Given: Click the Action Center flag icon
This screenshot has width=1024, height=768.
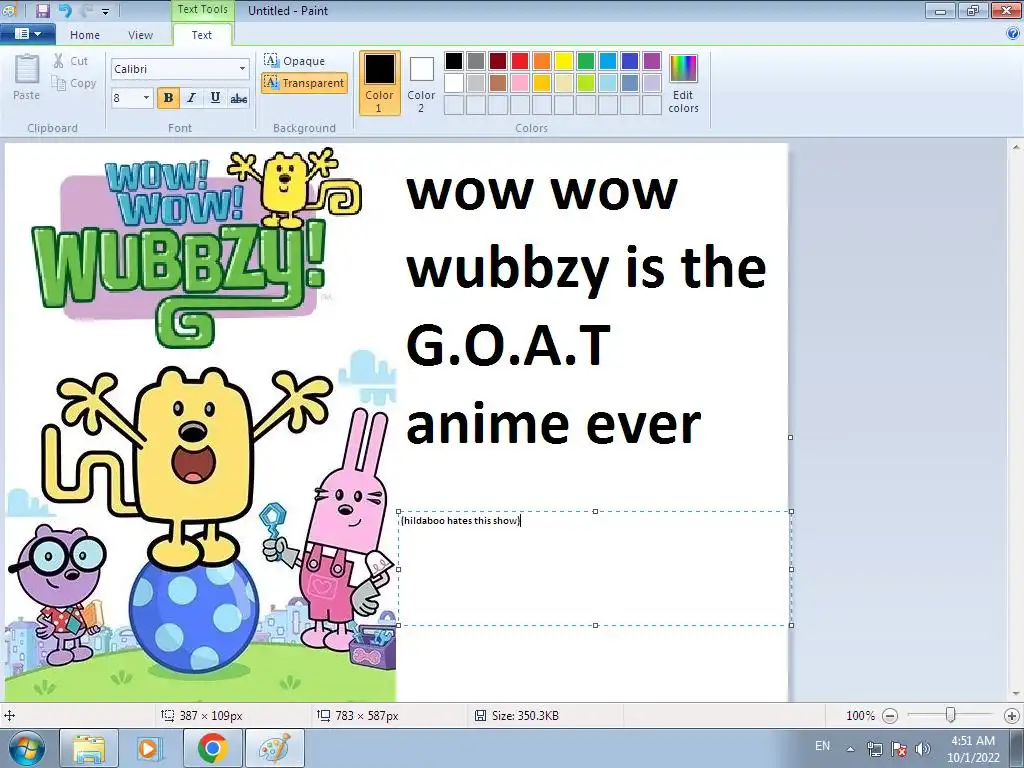Looking at the screenshot, I should tap(899, 749).
